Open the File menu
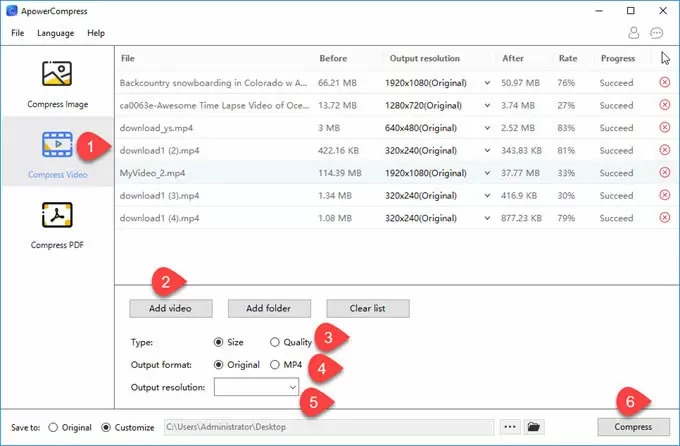Viewport: 680px width, 446px height. coord(17,33)
